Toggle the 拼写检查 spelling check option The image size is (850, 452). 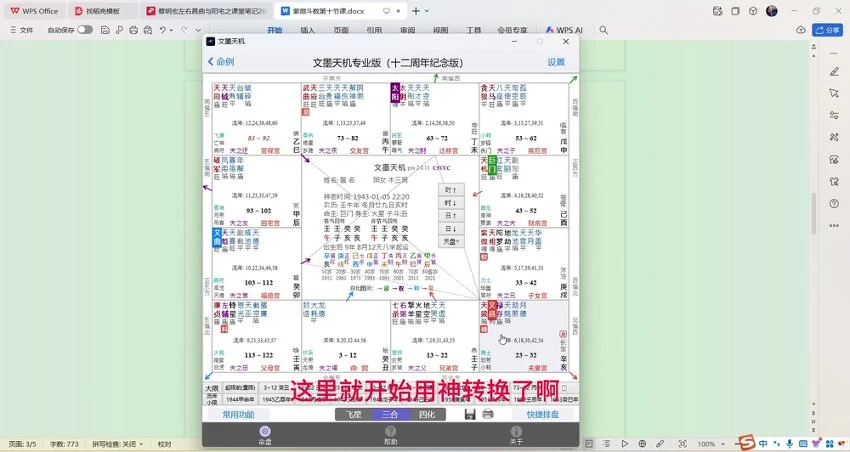(x=118, y=444)
